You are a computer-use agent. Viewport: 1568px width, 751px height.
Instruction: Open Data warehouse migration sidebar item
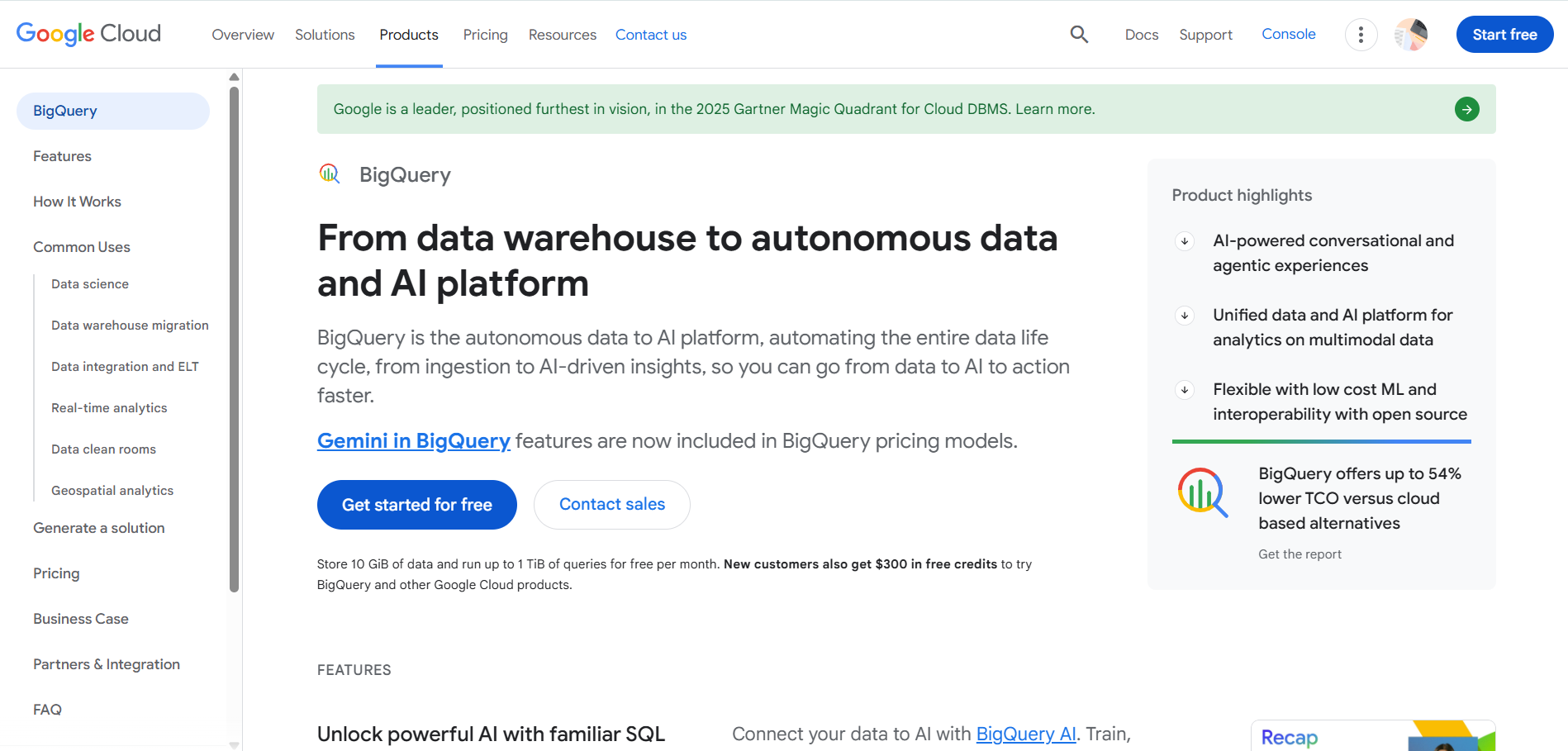coord(130,326)
